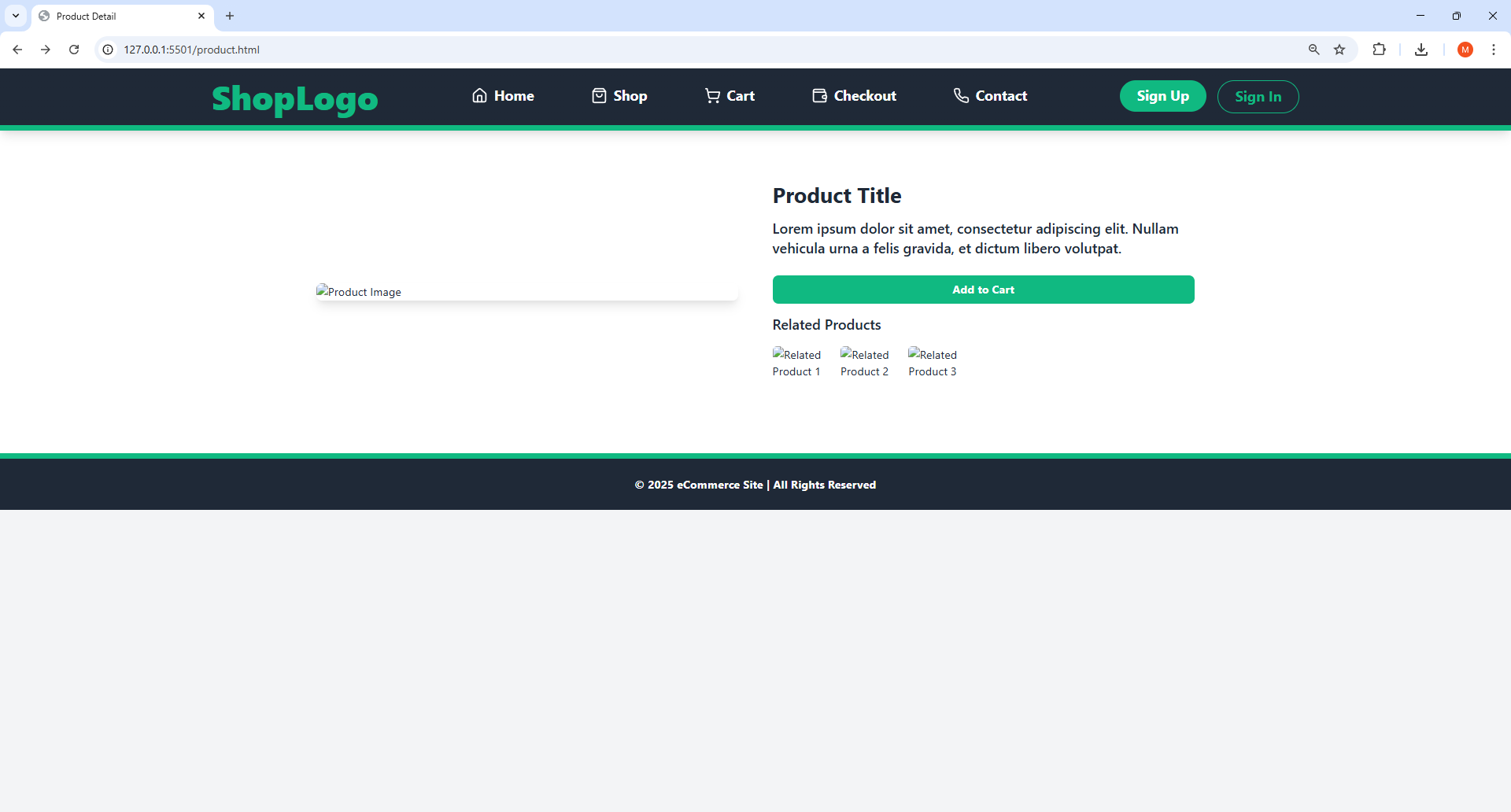Navigate to Checkout link
The height and width of the screenshot is (812, 1511).
[854, 96]
